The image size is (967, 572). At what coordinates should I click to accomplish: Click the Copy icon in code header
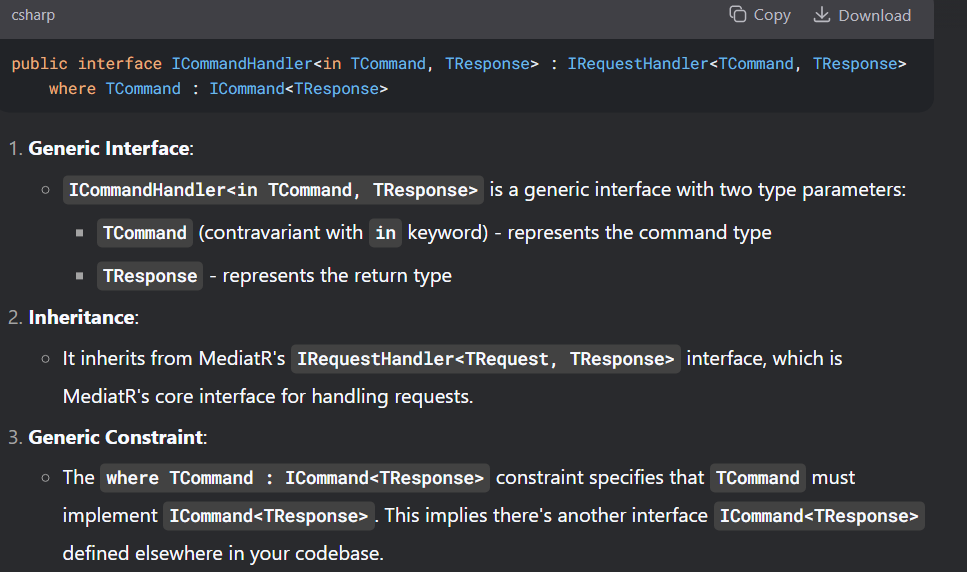pyautogui.click(x=738, y=14)
